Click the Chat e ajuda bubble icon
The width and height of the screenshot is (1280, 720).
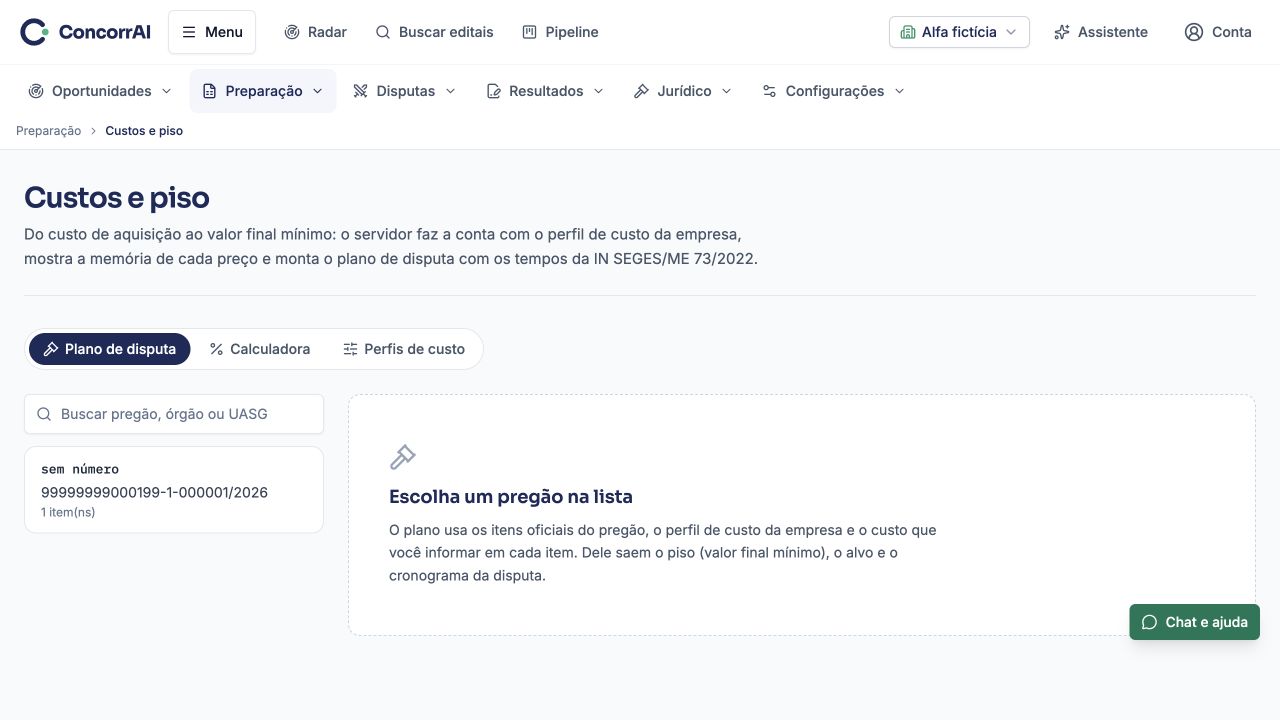[1149, 622]
